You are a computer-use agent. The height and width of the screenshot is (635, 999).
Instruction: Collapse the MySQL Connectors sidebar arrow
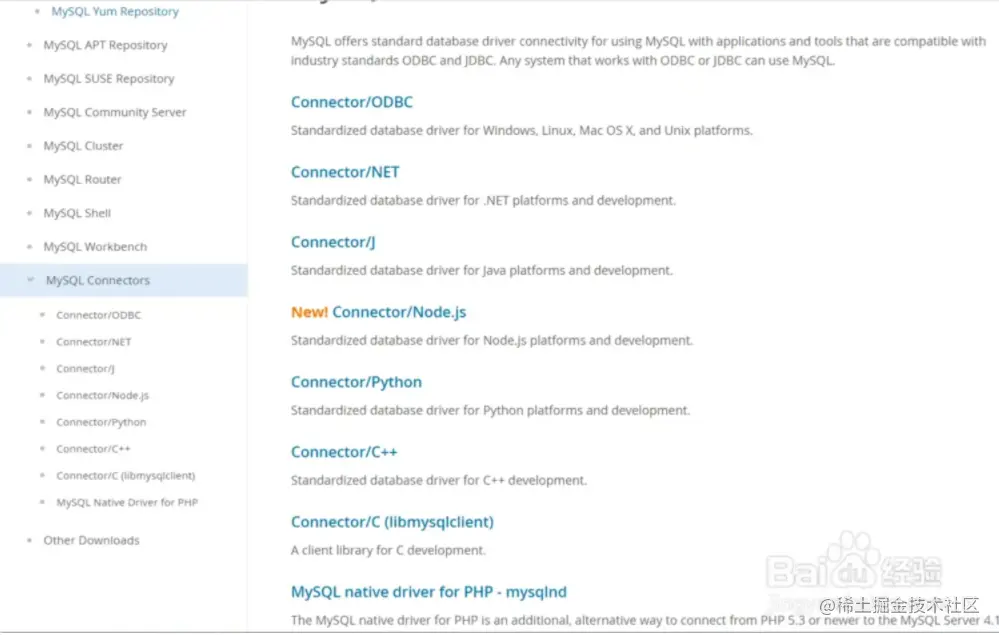(31, 280)
